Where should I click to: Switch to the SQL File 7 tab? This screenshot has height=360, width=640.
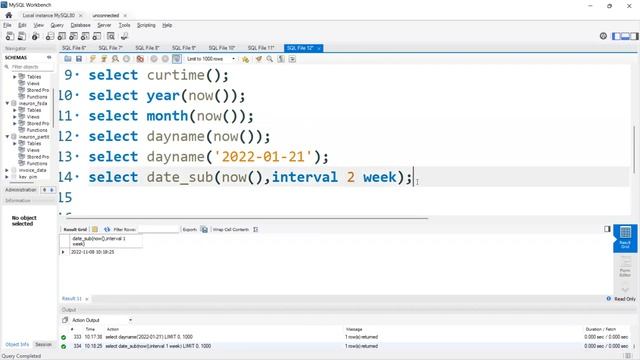pos(111,48)
